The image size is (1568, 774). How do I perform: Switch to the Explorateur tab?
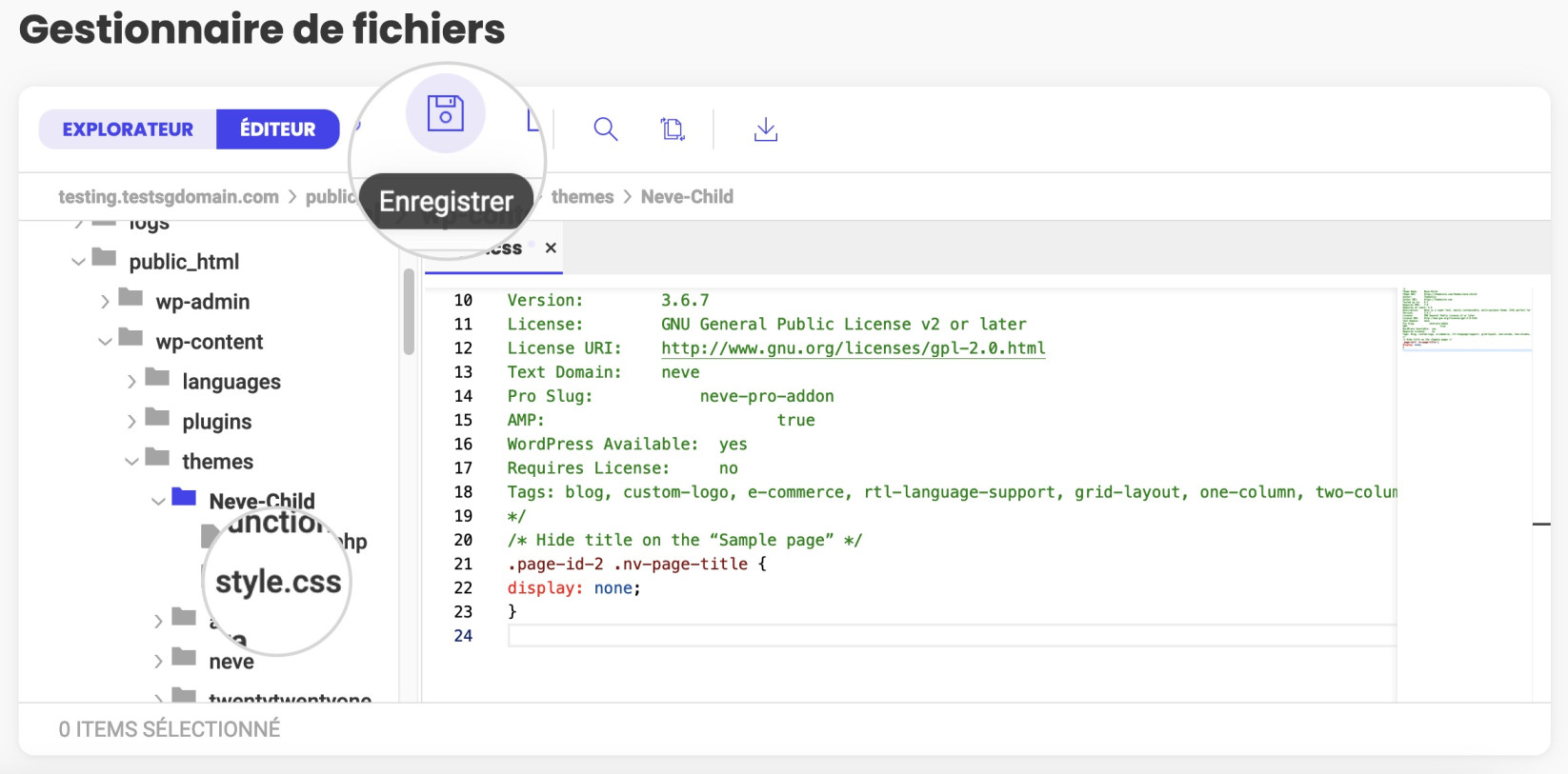[x=128, y=129]
